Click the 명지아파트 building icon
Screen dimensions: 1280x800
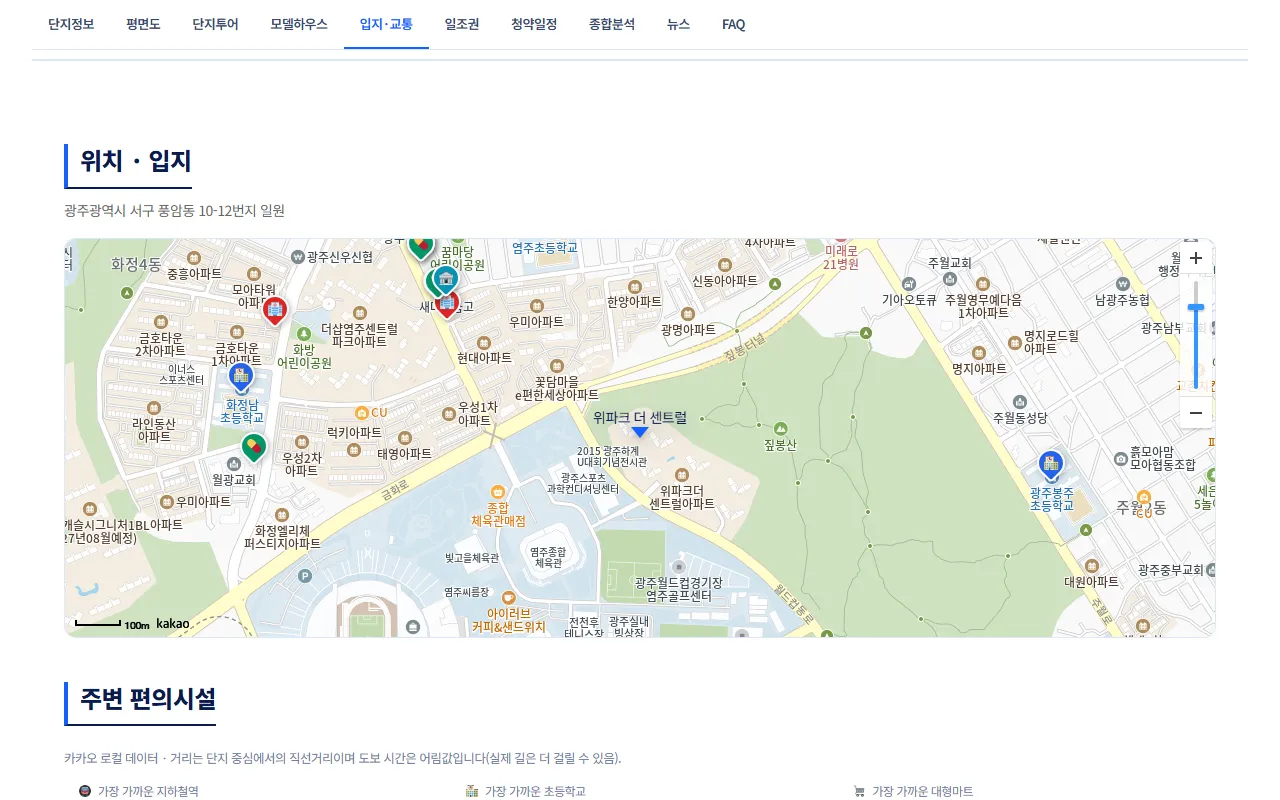point(979,353)
